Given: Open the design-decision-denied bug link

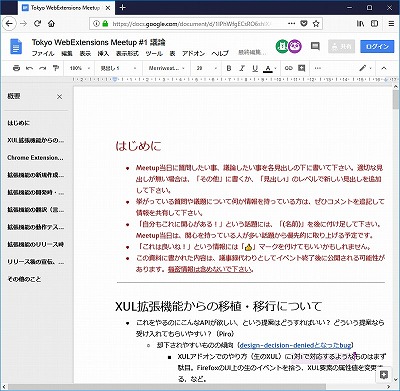Looking at the screenshot, I should pyautogui.click(x=296, y=345).
